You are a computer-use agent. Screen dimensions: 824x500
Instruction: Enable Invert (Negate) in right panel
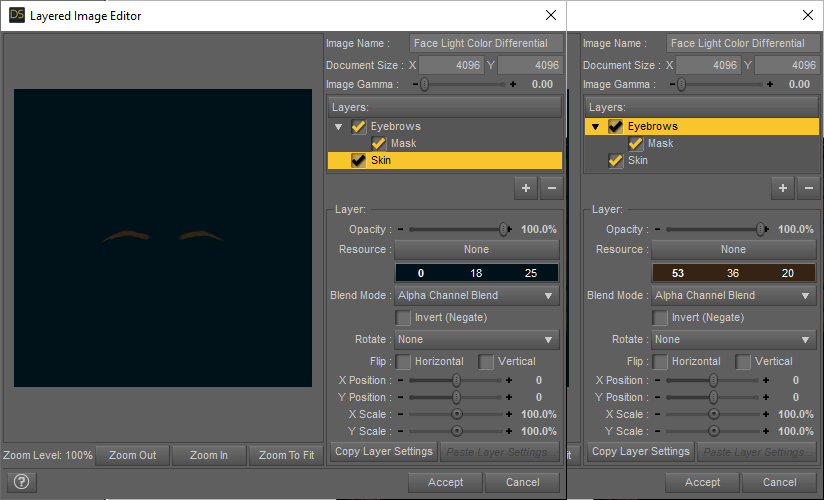point(660,318)
